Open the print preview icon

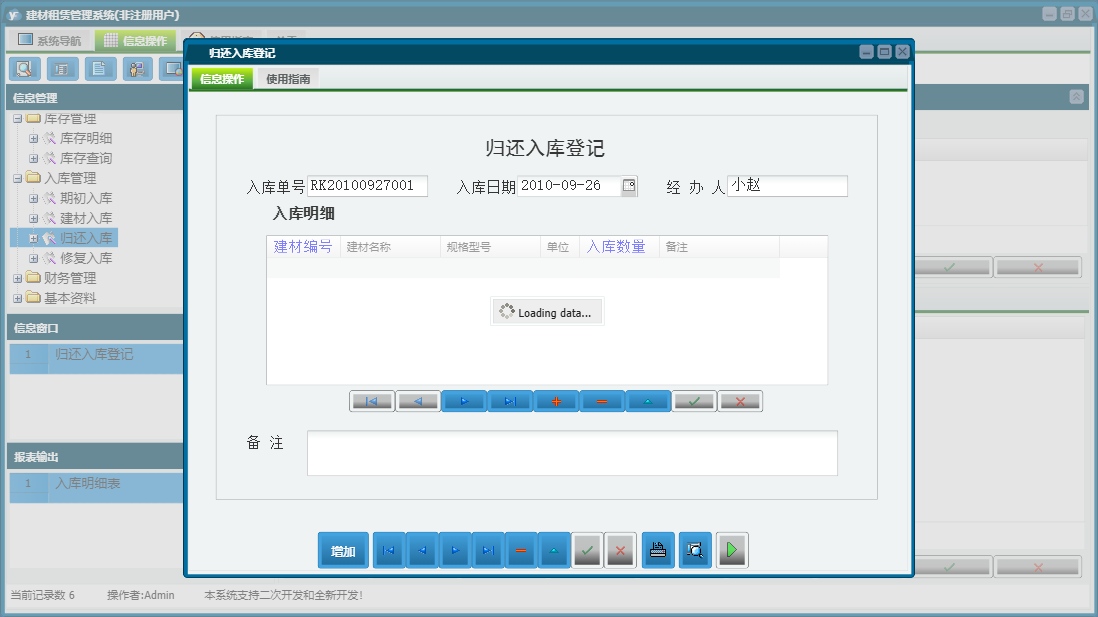(x=694, y=549)
